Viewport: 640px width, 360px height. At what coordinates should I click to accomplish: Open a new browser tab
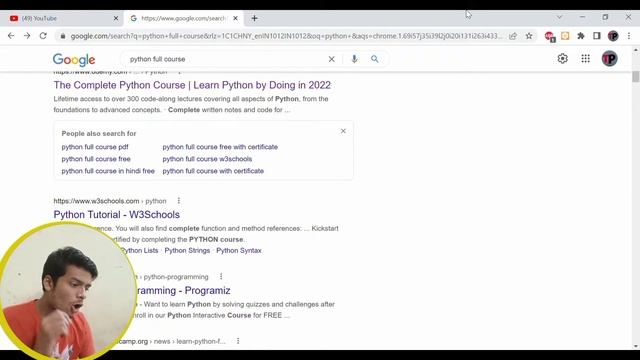coord(254,18)
